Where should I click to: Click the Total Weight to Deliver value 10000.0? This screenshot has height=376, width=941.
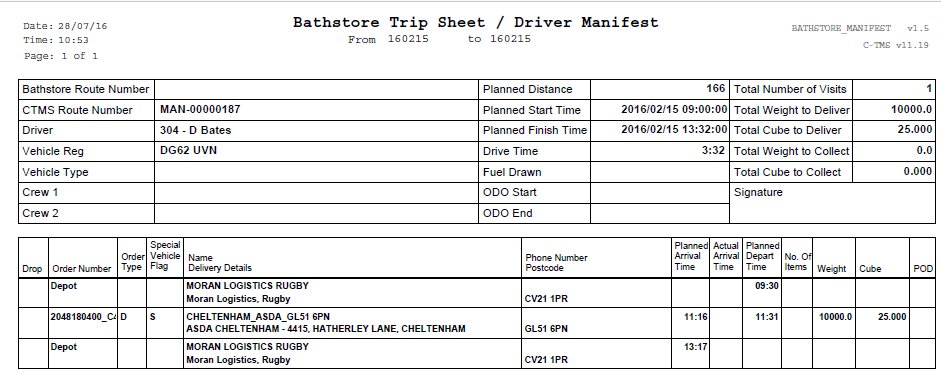(x=912, y=109)
